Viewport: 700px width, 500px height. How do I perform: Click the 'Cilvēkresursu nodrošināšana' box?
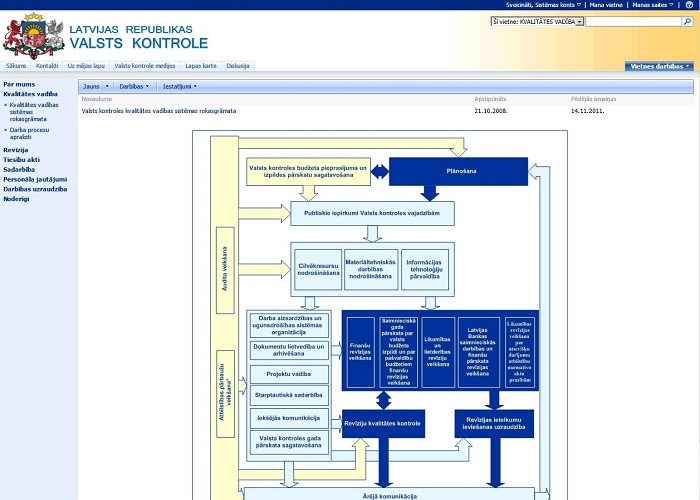[x=318, y=270]
